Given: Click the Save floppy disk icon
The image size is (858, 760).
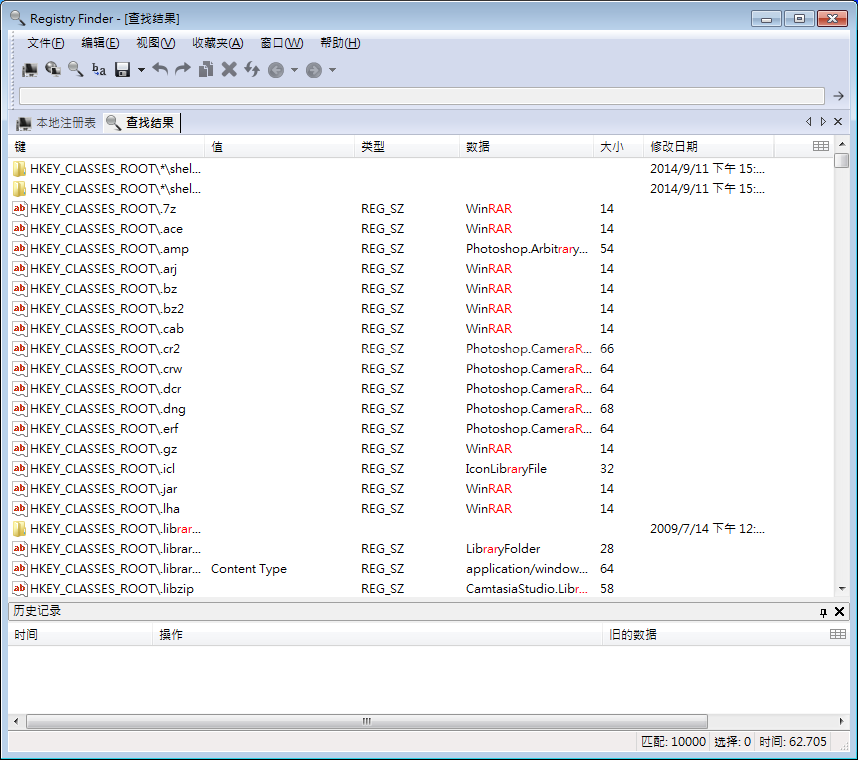Looking at the screenshot, I should pos(123,69).
